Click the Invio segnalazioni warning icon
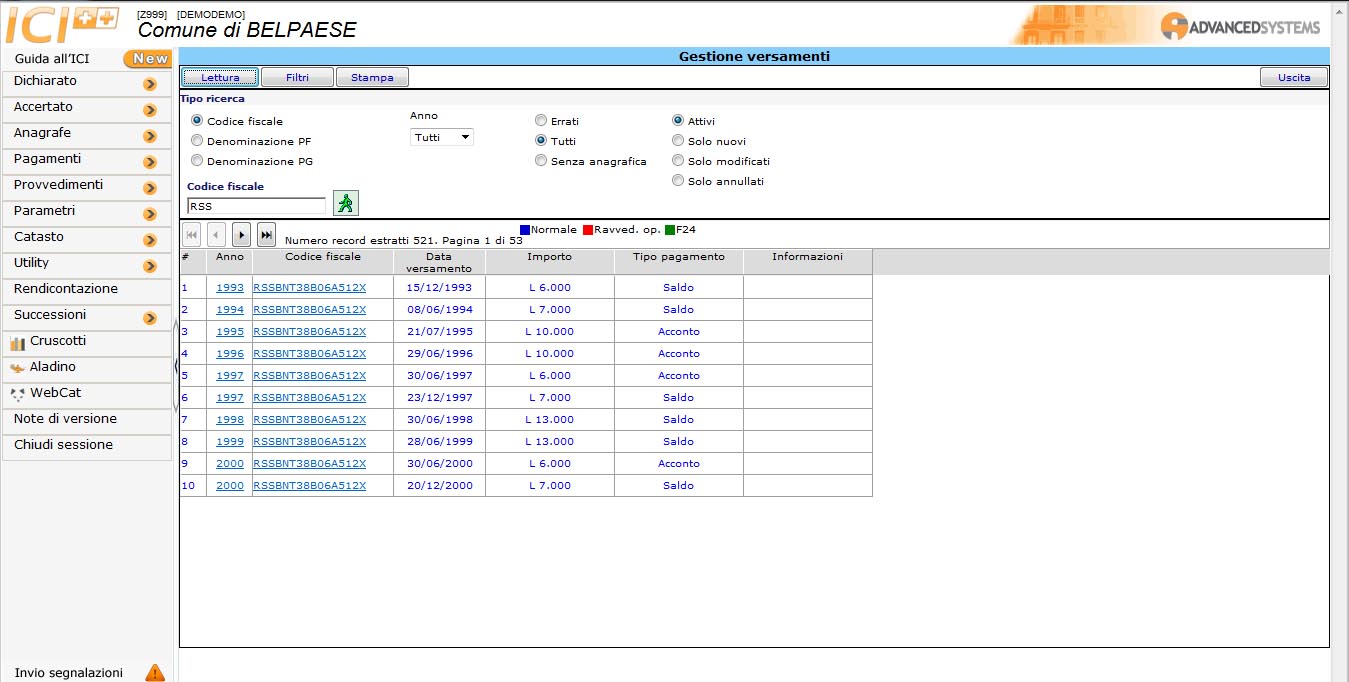 click(155, 673)
